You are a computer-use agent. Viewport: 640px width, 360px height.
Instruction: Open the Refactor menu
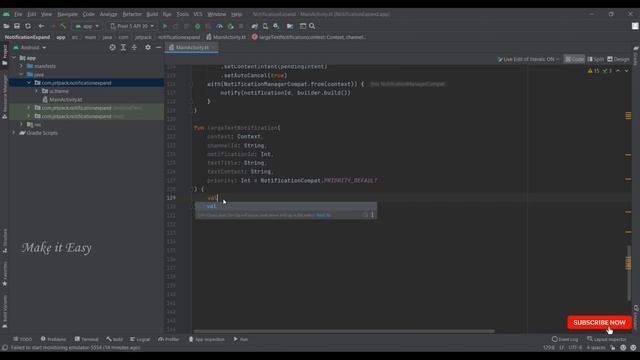(132, 14)
